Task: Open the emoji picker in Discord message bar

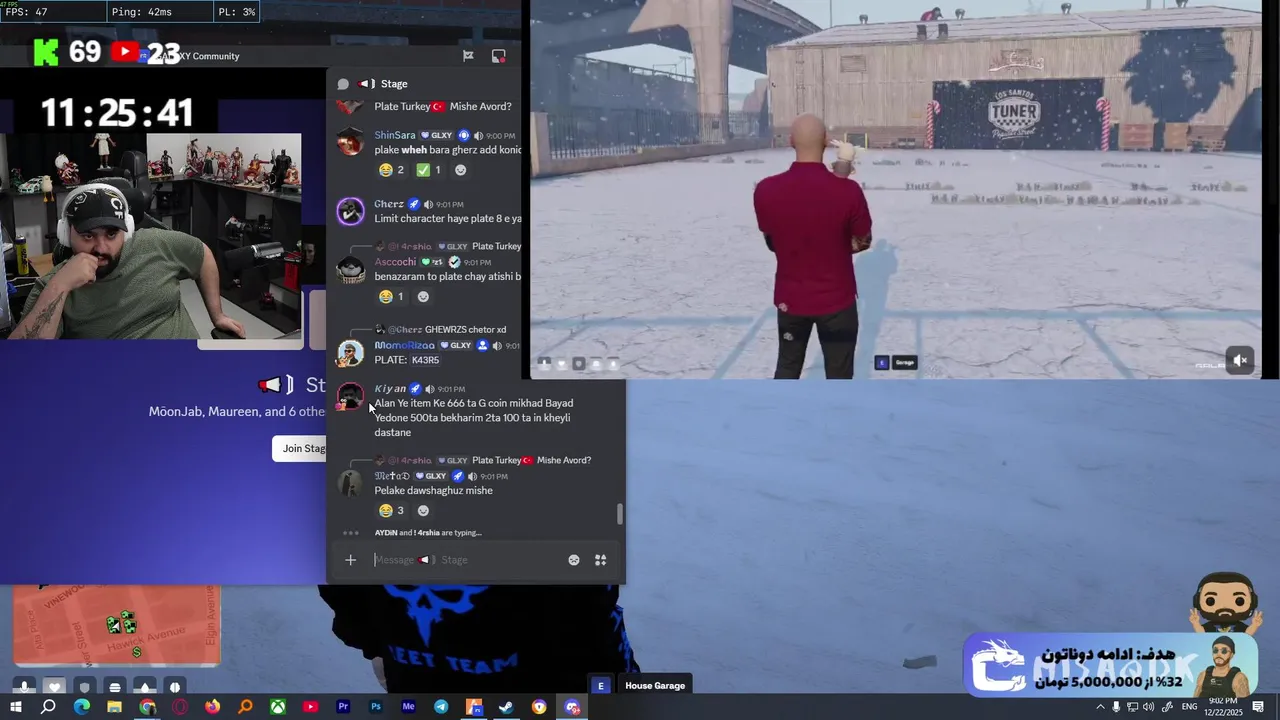Action: point(574,560)
